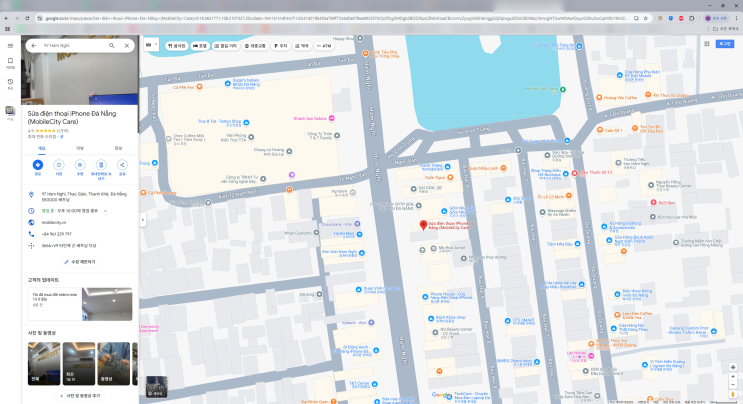
Task: Select the ATM filter chip
Action: (324, 46)
